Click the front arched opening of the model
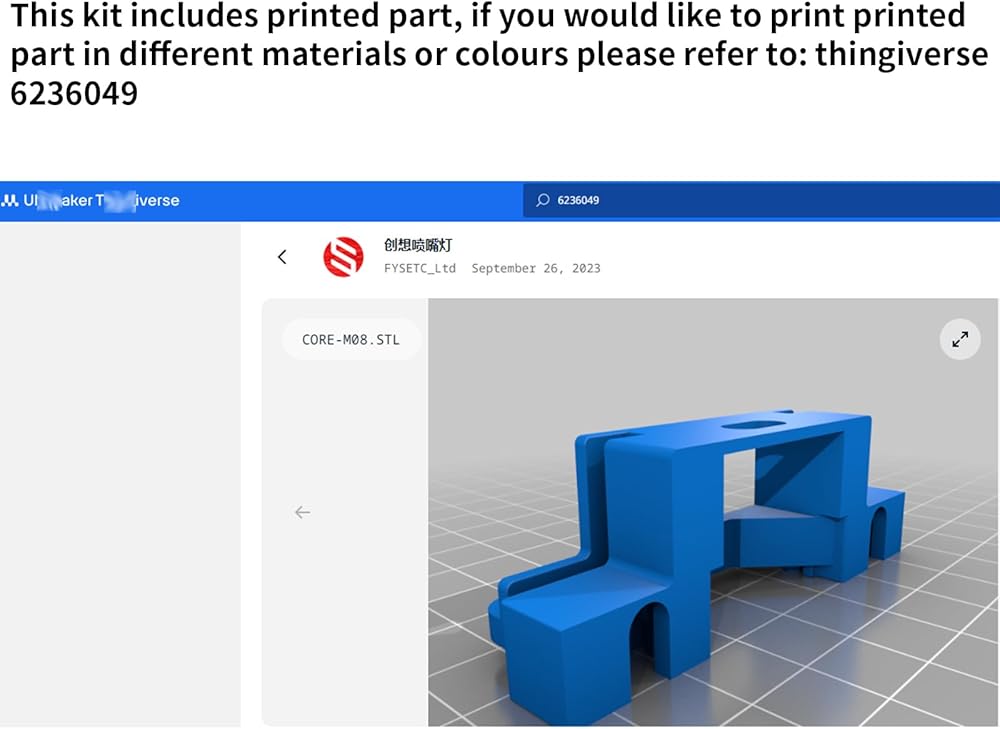1000x729 pixels. [649, 639]
